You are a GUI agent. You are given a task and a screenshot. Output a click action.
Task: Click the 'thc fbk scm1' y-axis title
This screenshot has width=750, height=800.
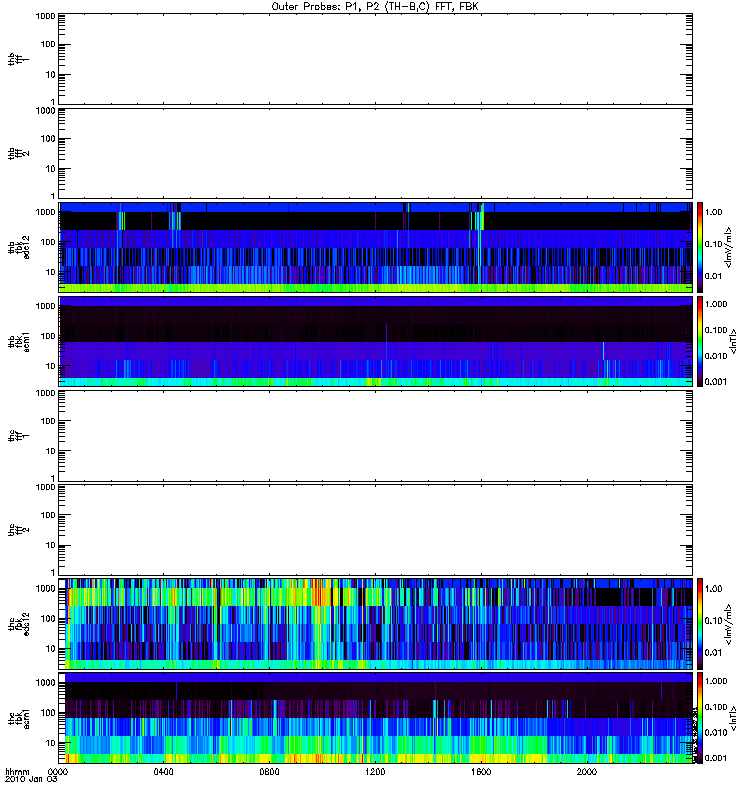point(18,718)
